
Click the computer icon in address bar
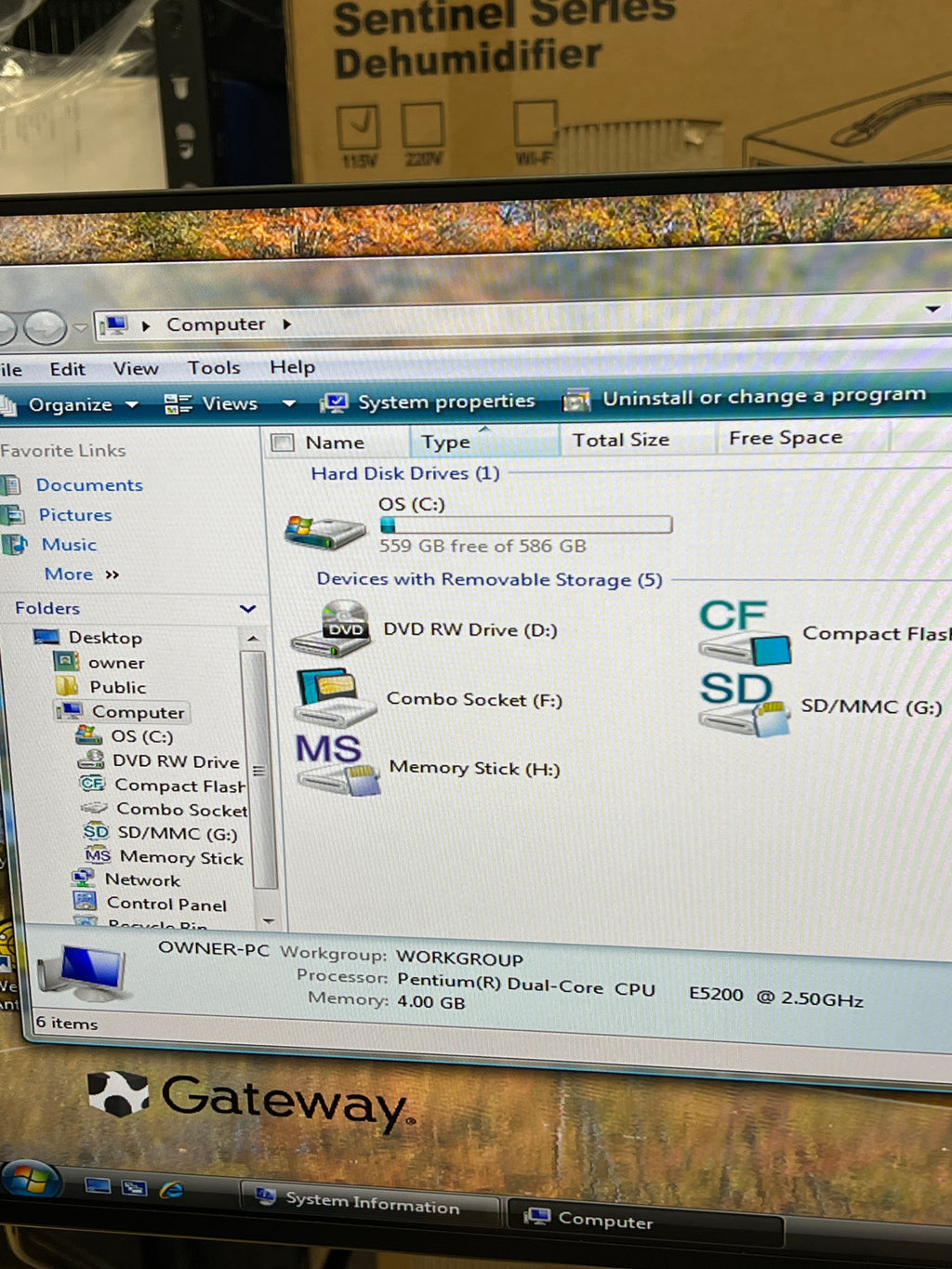[114, 325]
